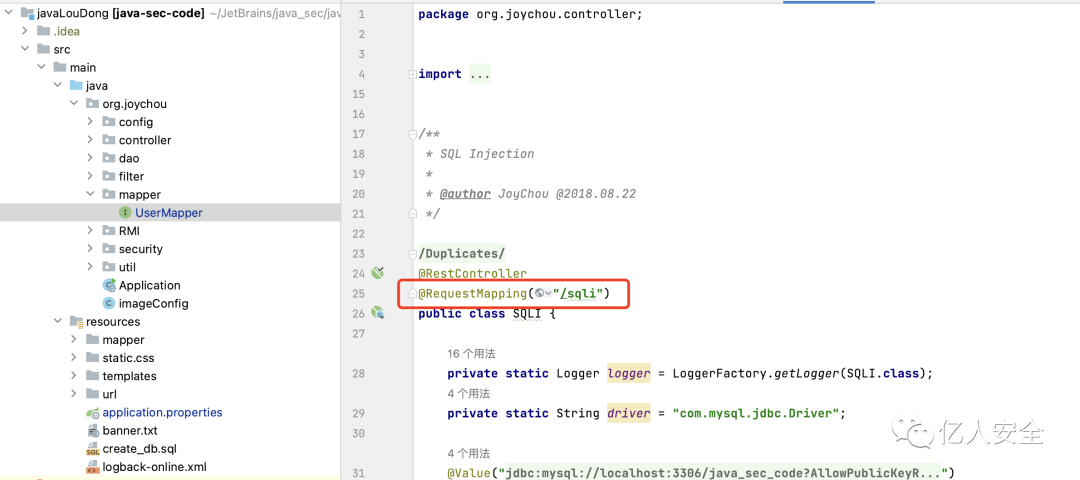Collapse the main folder chevron
Screen dimensions: 1080x480
pyautogui.click(x=41, y=67)
